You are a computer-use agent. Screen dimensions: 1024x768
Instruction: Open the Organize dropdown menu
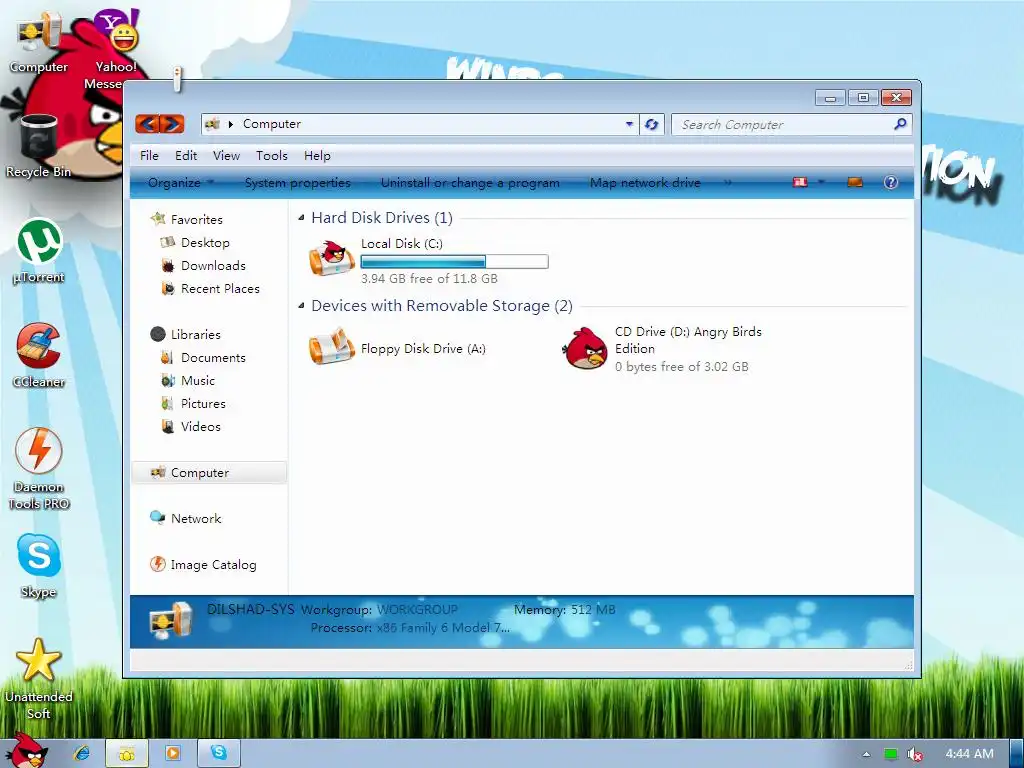click(x=181, y=183)
